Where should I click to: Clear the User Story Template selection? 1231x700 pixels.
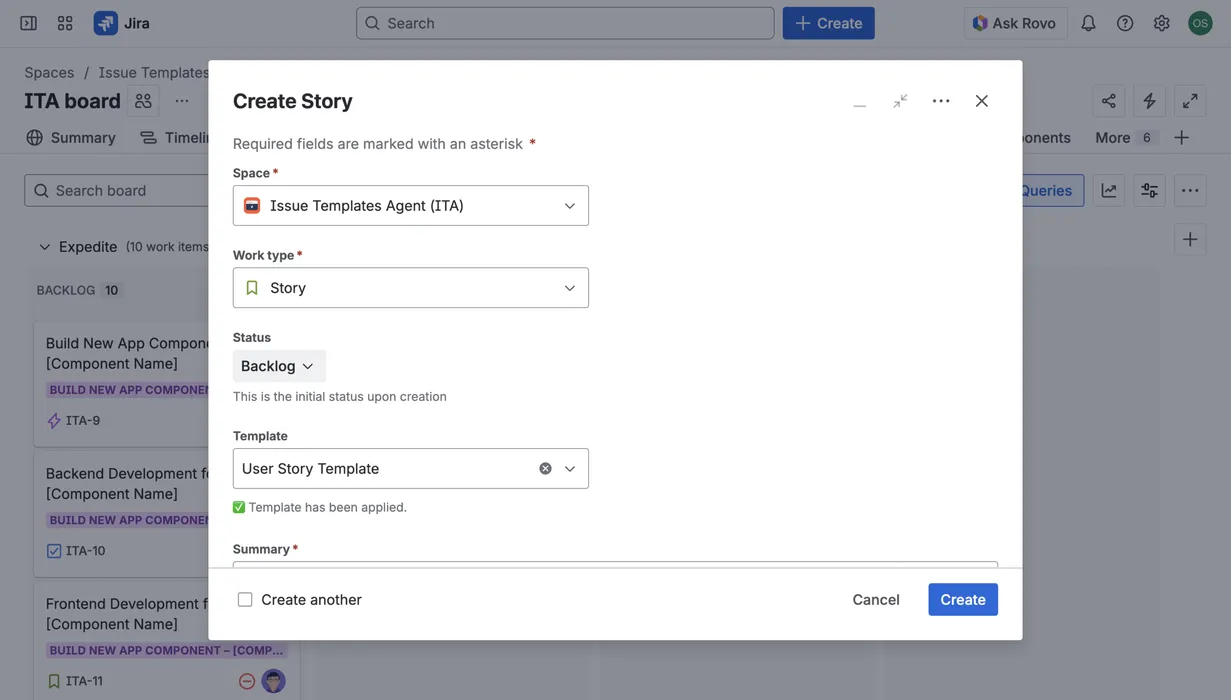pos(545,469)
